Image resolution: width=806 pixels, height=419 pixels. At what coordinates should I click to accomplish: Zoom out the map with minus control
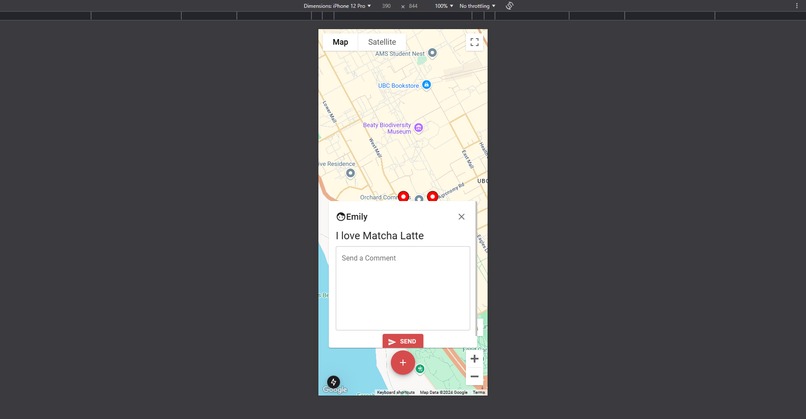coord(474,376)
